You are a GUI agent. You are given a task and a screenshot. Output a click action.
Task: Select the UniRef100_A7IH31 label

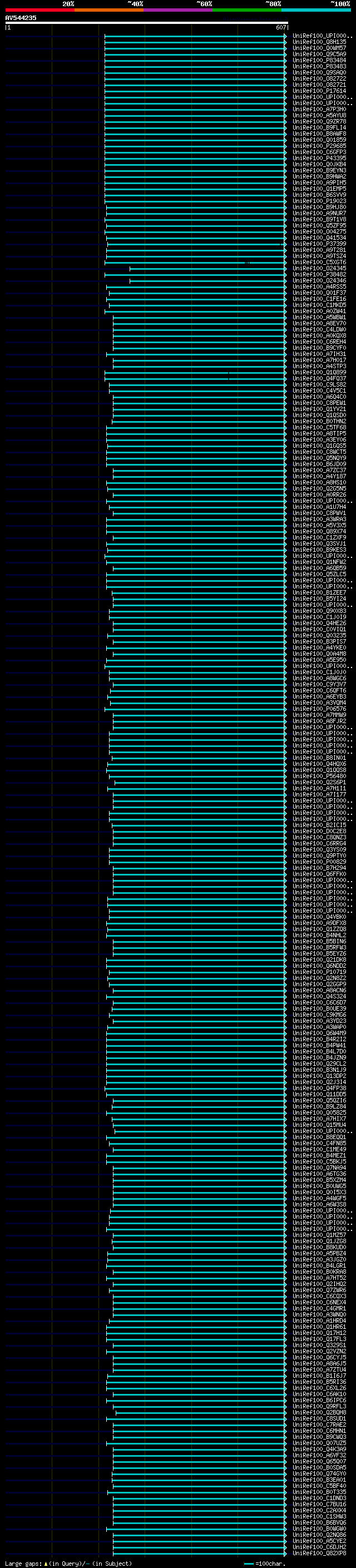tap(319, 354)
